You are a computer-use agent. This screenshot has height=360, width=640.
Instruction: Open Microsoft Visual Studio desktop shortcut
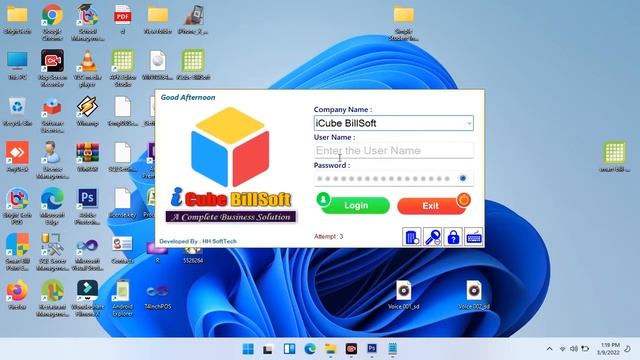click(x=87, y=252)
